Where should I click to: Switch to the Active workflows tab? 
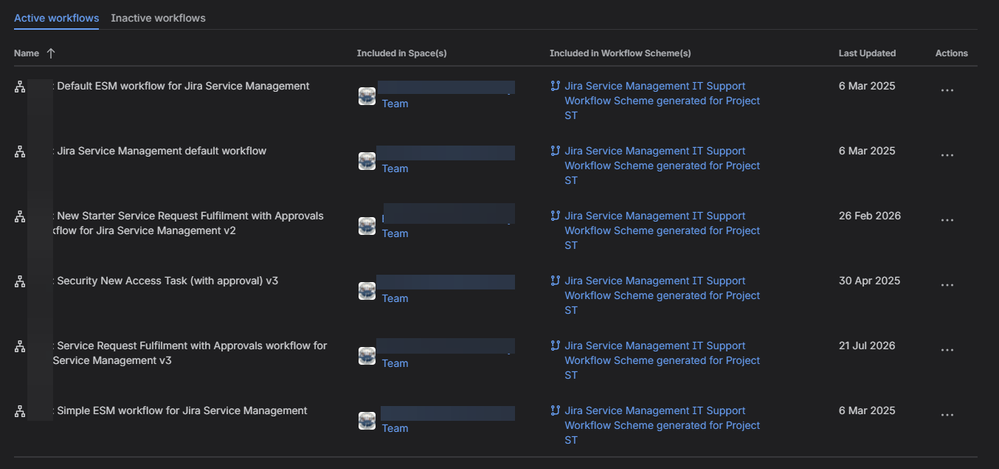[x=56, y=18]
